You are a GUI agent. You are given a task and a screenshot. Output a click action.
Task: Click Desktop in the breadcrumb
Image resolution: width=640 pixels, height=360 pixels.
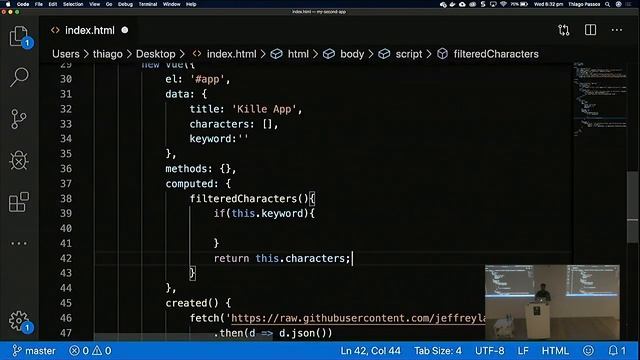pyautogui.click(x=156, y=54)
